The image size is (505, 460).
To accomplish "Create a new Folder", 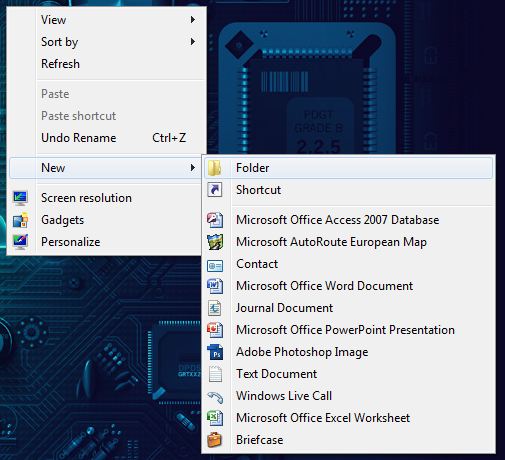I will (348, 168).
